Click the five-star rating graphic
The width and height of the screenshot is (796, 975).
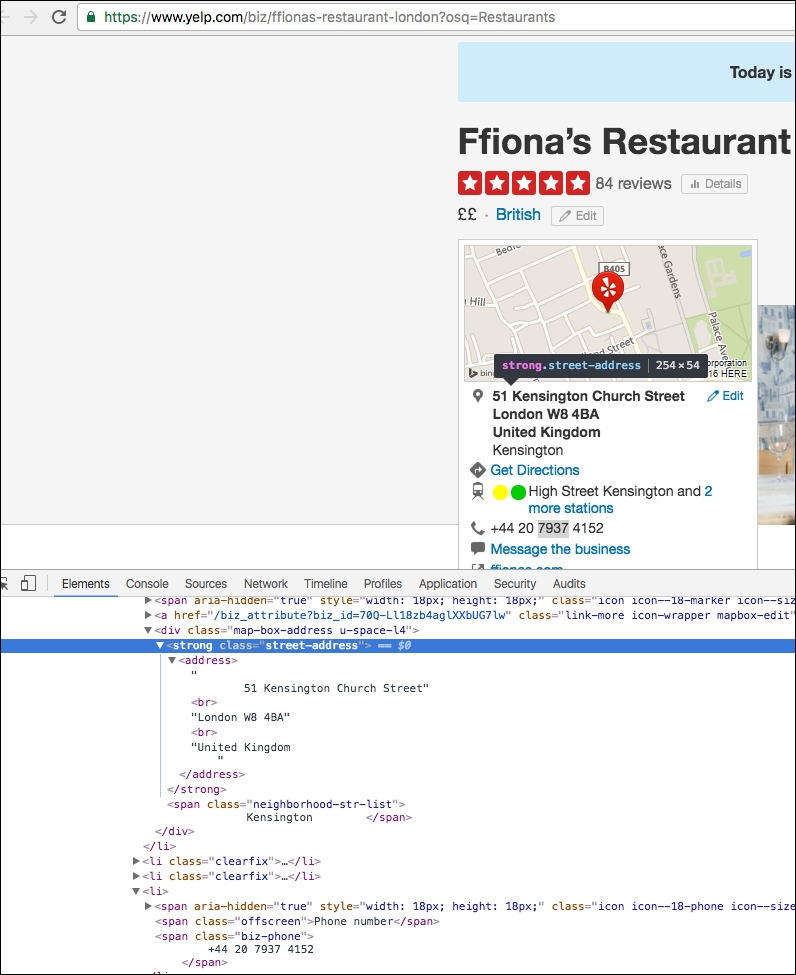coord(523,183)
